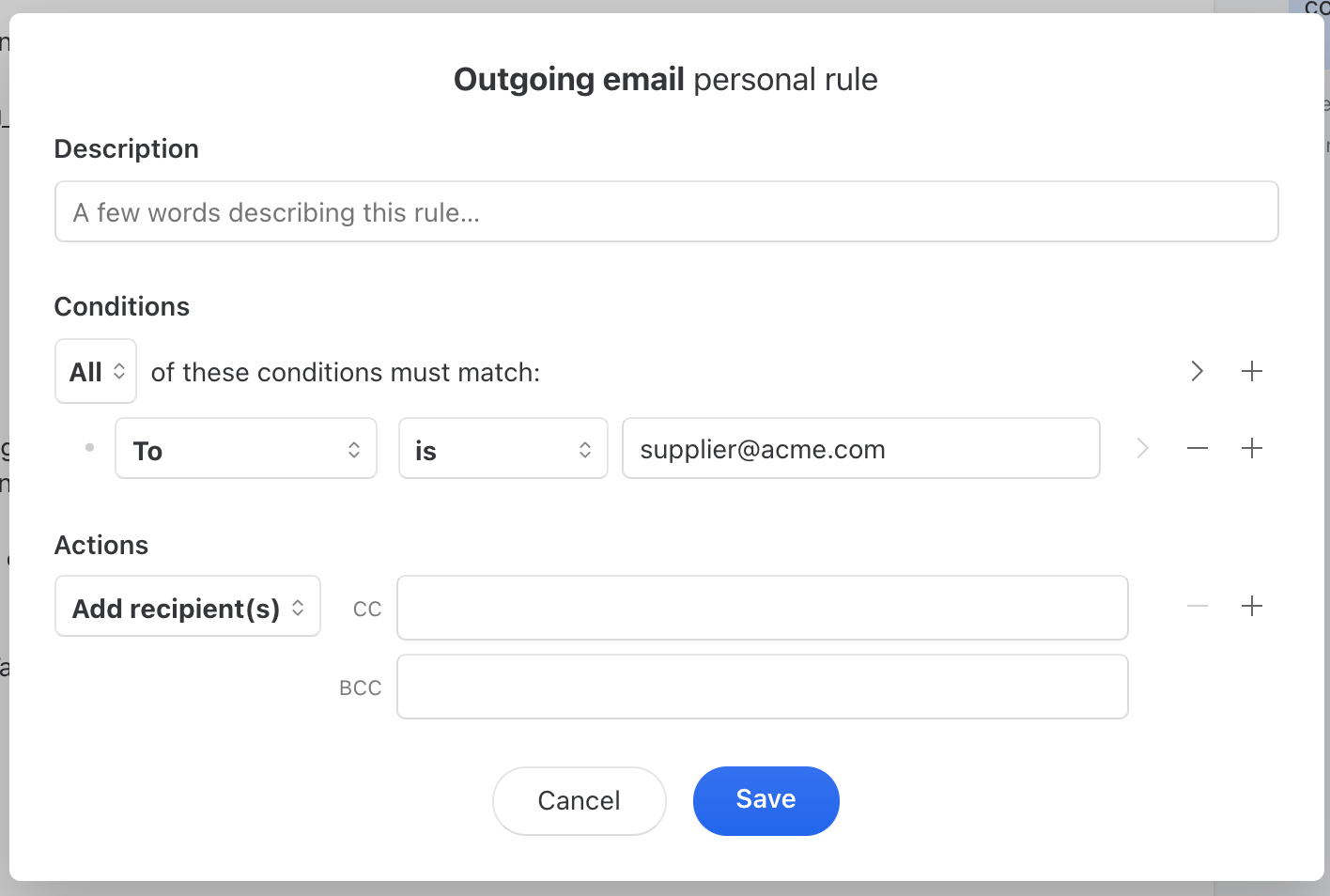The width and height of the screenshot is (1330, 896).
Task: Click the bullet handle before To condition
Action: 89,448
